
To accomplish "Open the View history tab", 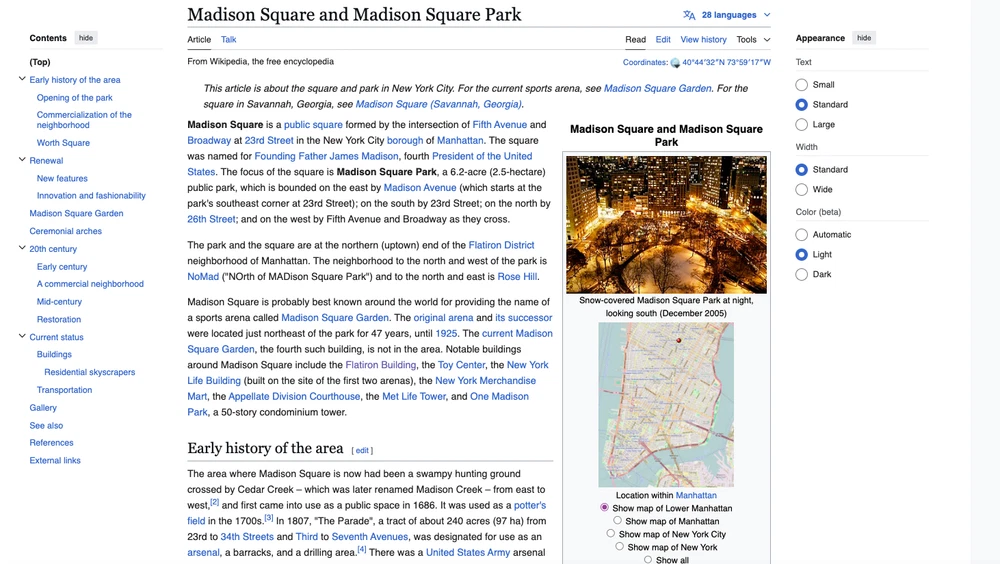I will pos(703,40).
